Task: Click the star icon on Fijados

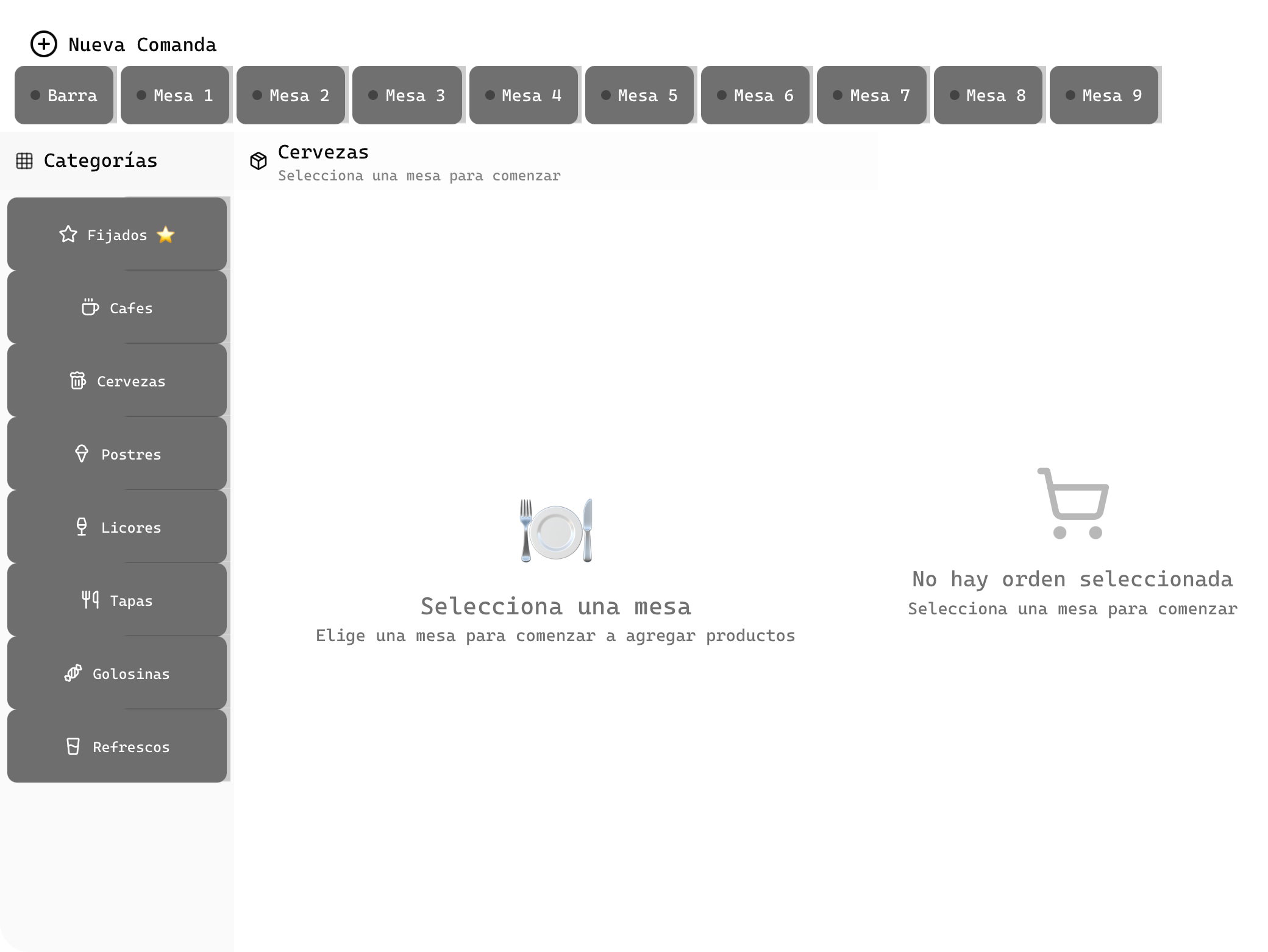Action: [68, 235]
